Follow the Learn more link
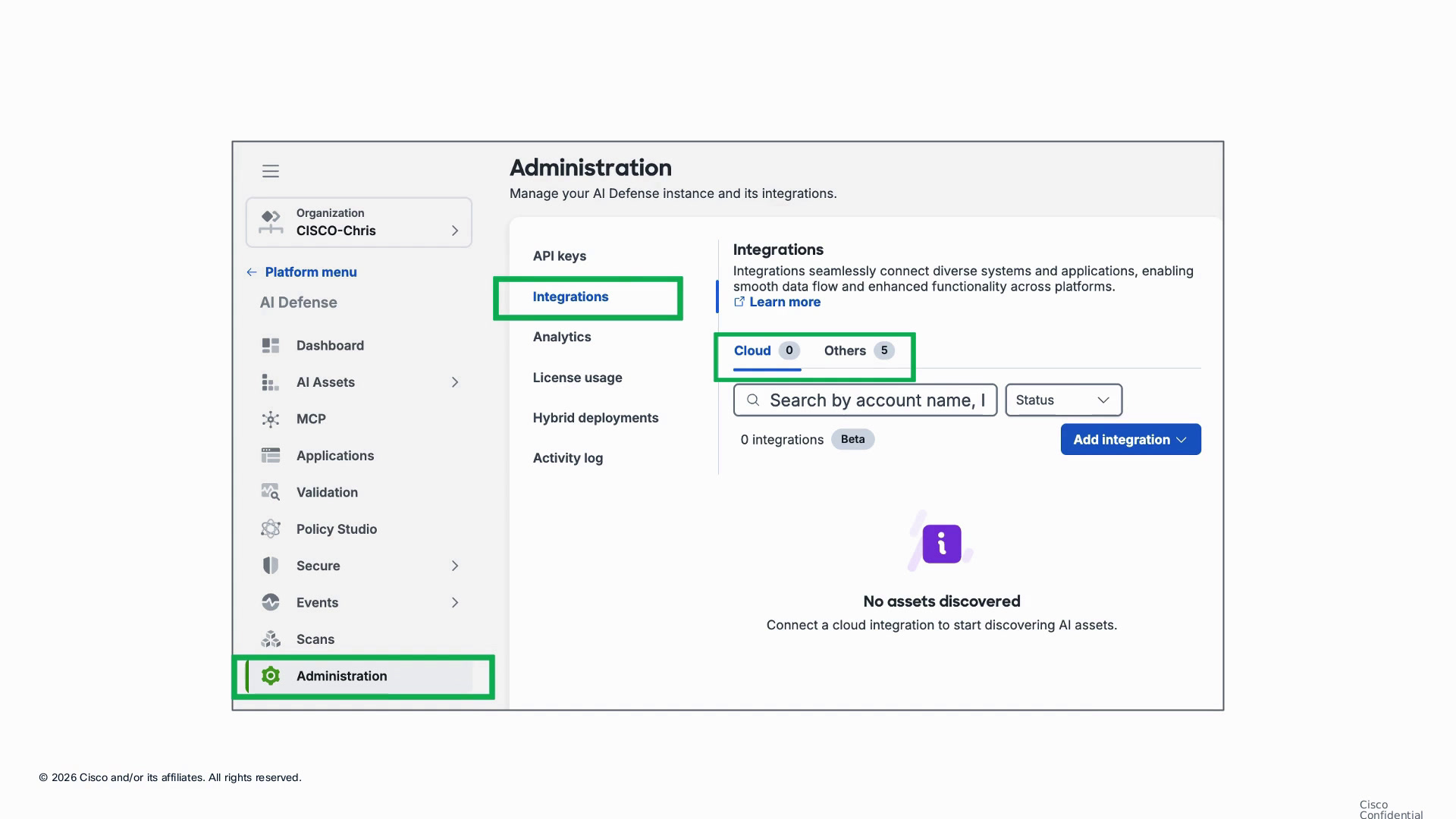 [785, 302]
